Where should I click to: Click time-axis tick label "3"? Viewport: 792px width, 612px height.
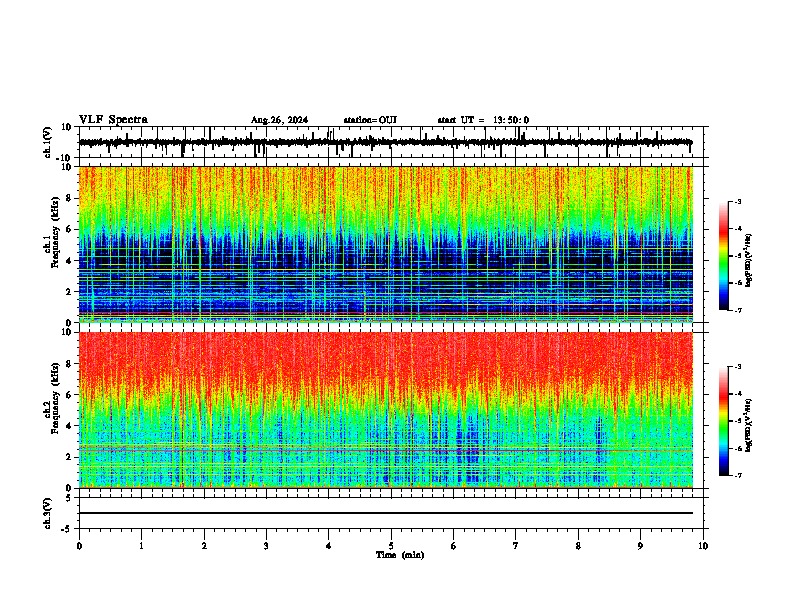tap(266, 546)
